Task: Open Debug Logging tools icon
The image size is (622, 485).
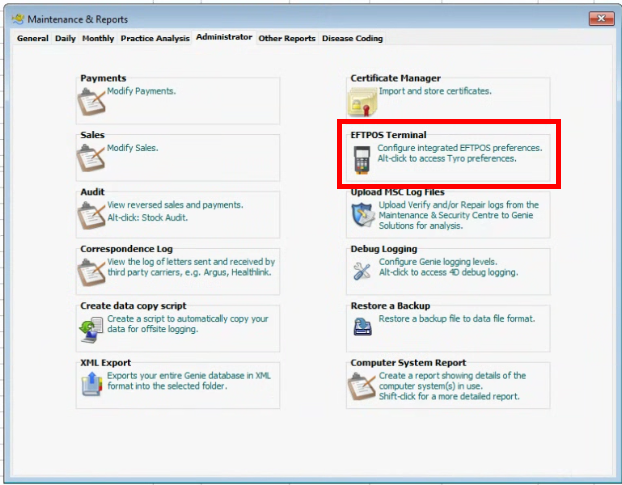Action: 361,272
